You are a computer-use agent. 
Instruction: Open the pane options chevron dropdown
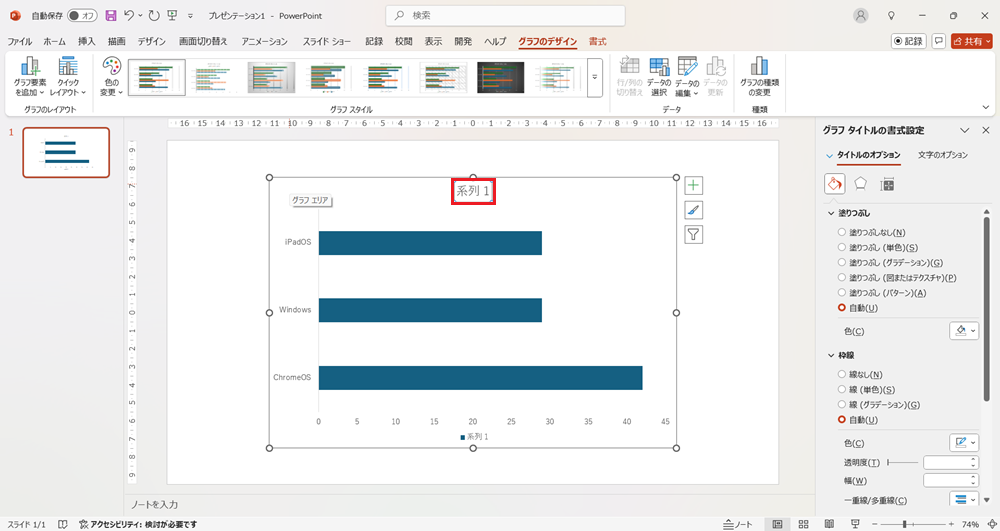point(964,130)
